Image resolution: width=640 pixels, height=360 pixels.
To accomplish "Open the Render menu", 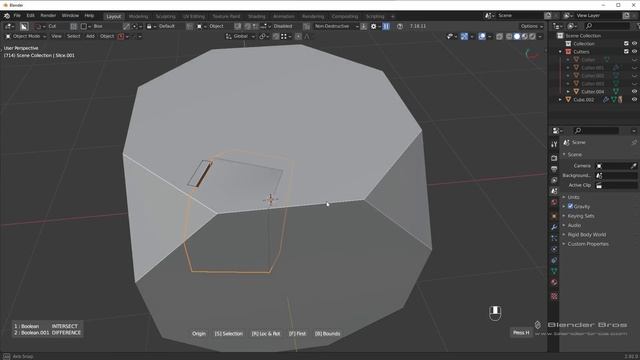I will pyautogui.click(x=48, y=16).
